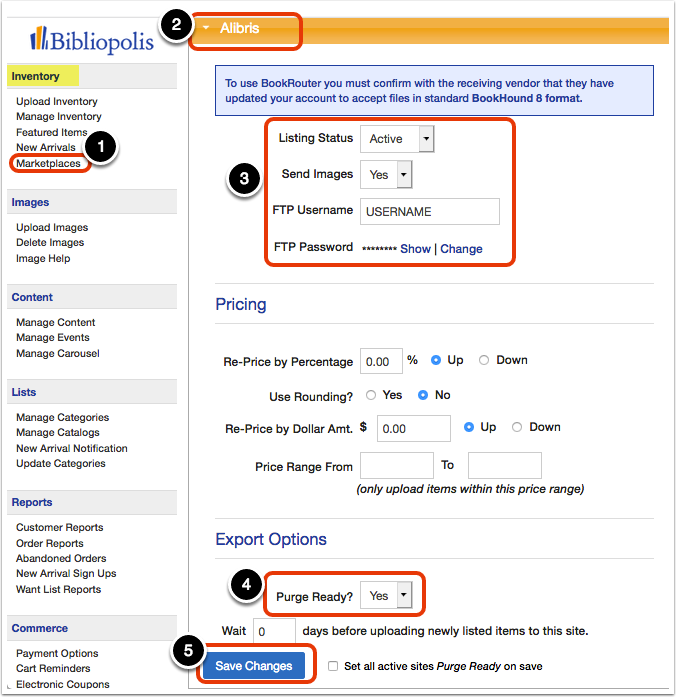Go to Upload Inventory
The width and height of the screenshot is (676, 697).
(x=57, y=101)
